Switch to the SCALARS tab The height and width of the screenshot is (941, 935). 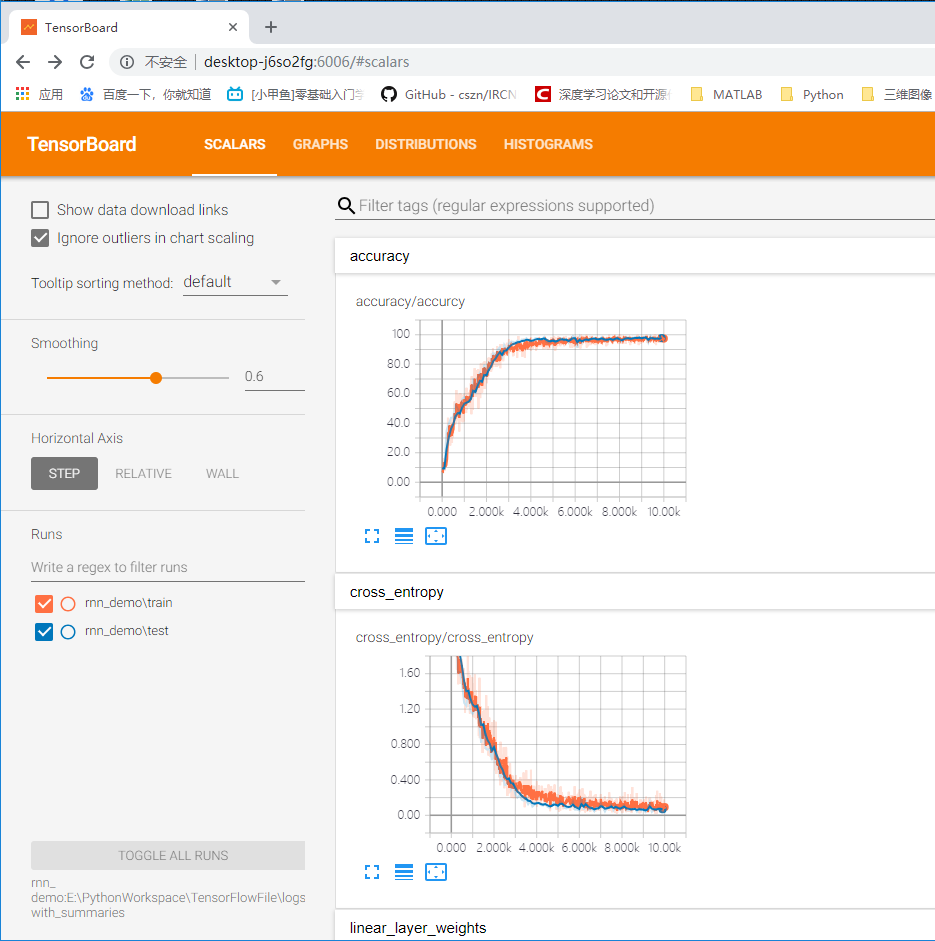pyautogui.click(x=234, y=144)
